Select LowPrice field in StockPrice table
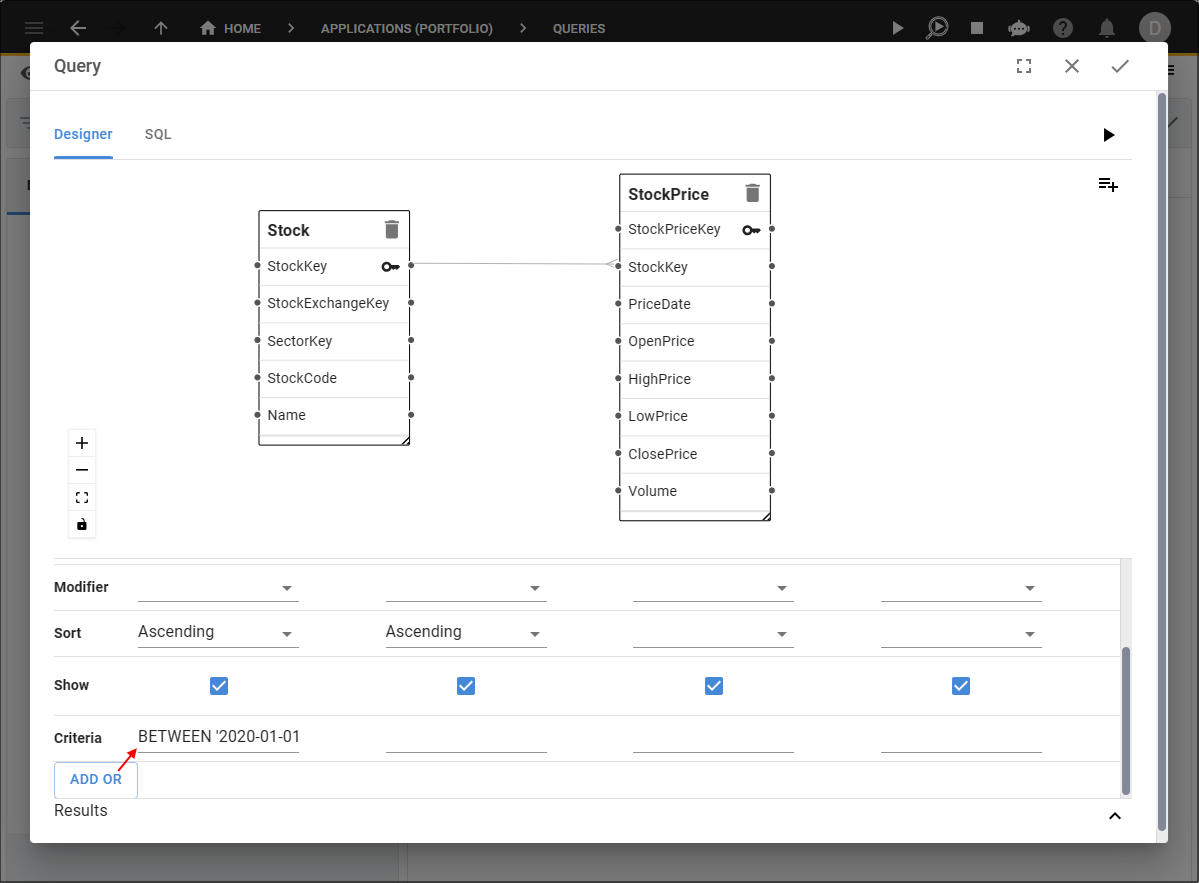 (x=694, y=416)
